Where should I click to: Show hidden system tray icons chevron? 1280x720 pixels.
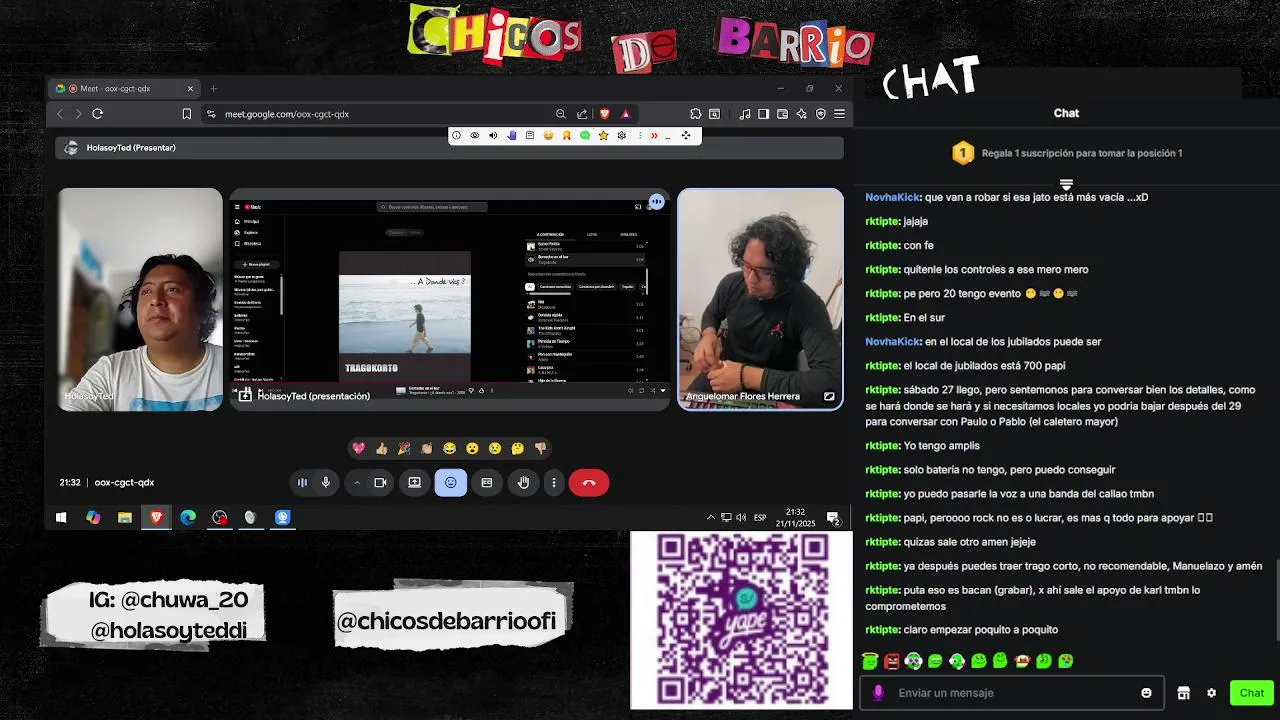[711, 517]
